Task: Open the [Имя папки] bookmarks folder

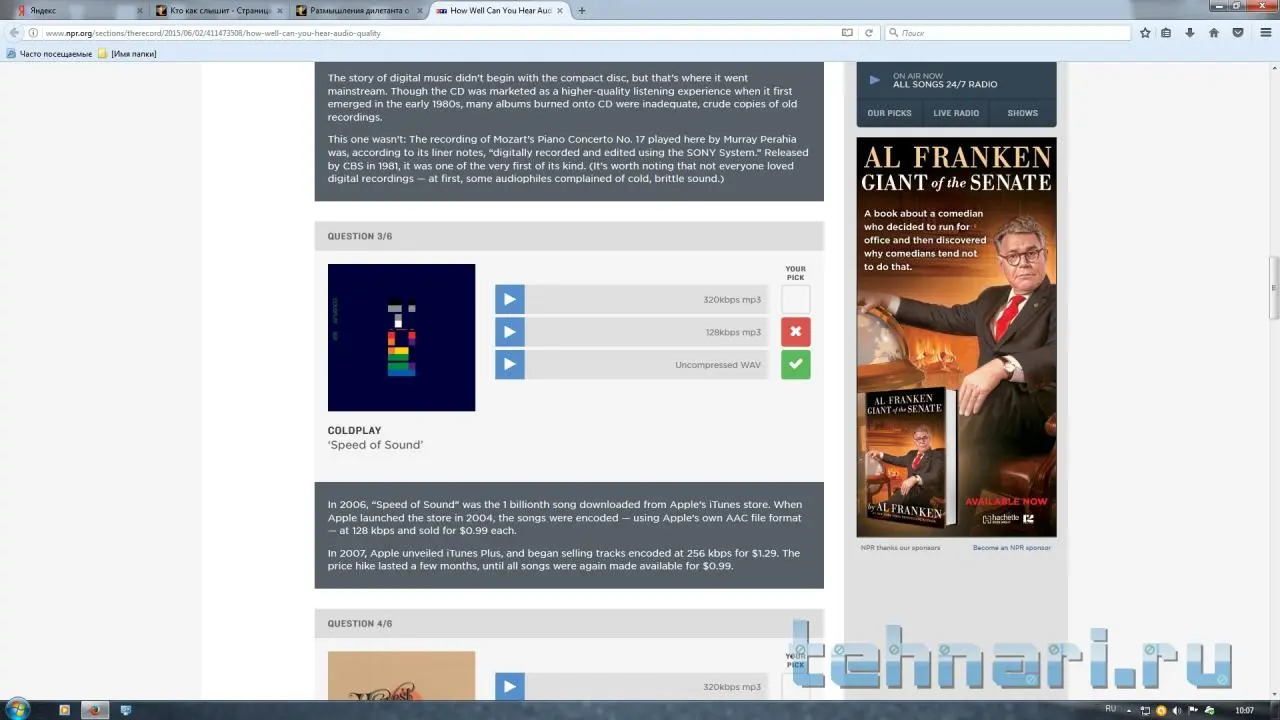Action: pos(127,54)
